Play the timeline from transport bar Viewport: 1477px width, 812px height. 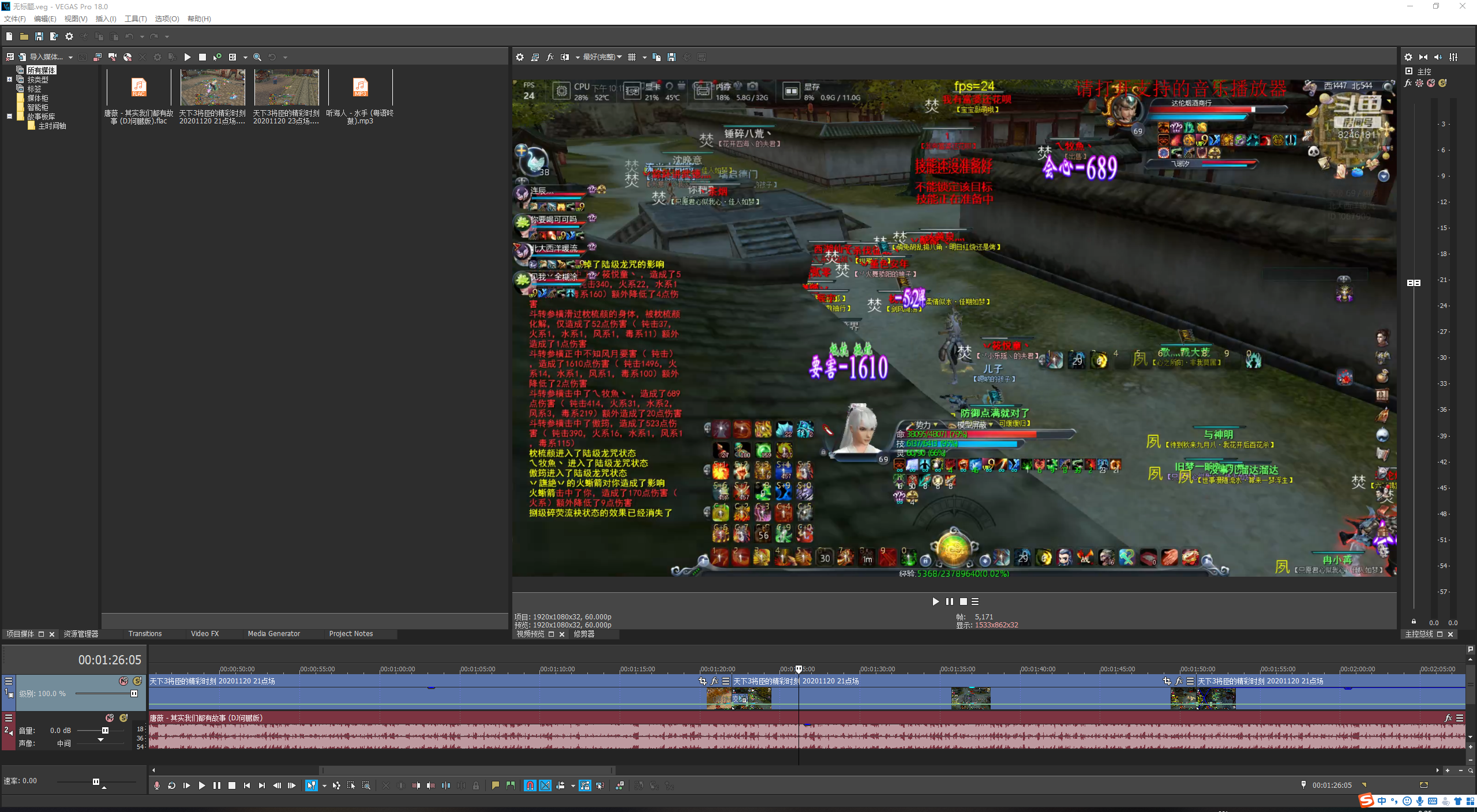(202, 785)
